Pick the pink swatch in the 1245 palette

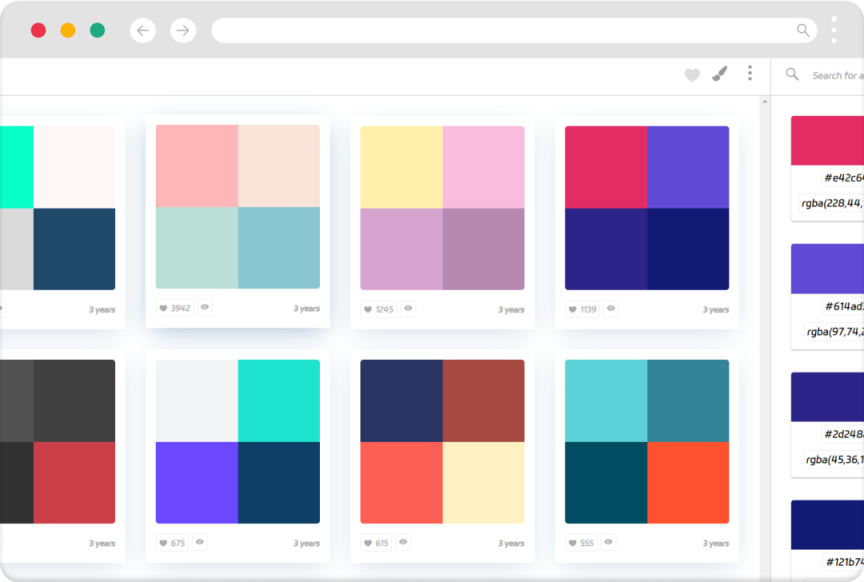point(483,167)
